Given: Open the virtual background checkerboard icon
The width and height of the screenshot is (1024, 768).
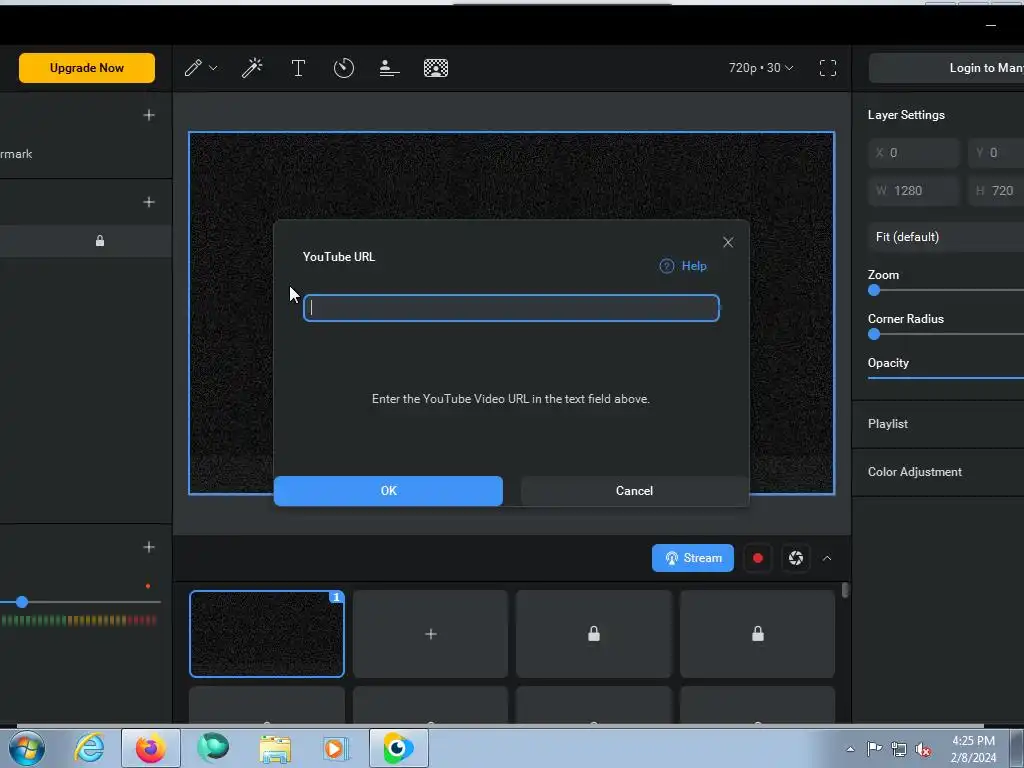Looking at the screenshot, I should coord(436,68).
